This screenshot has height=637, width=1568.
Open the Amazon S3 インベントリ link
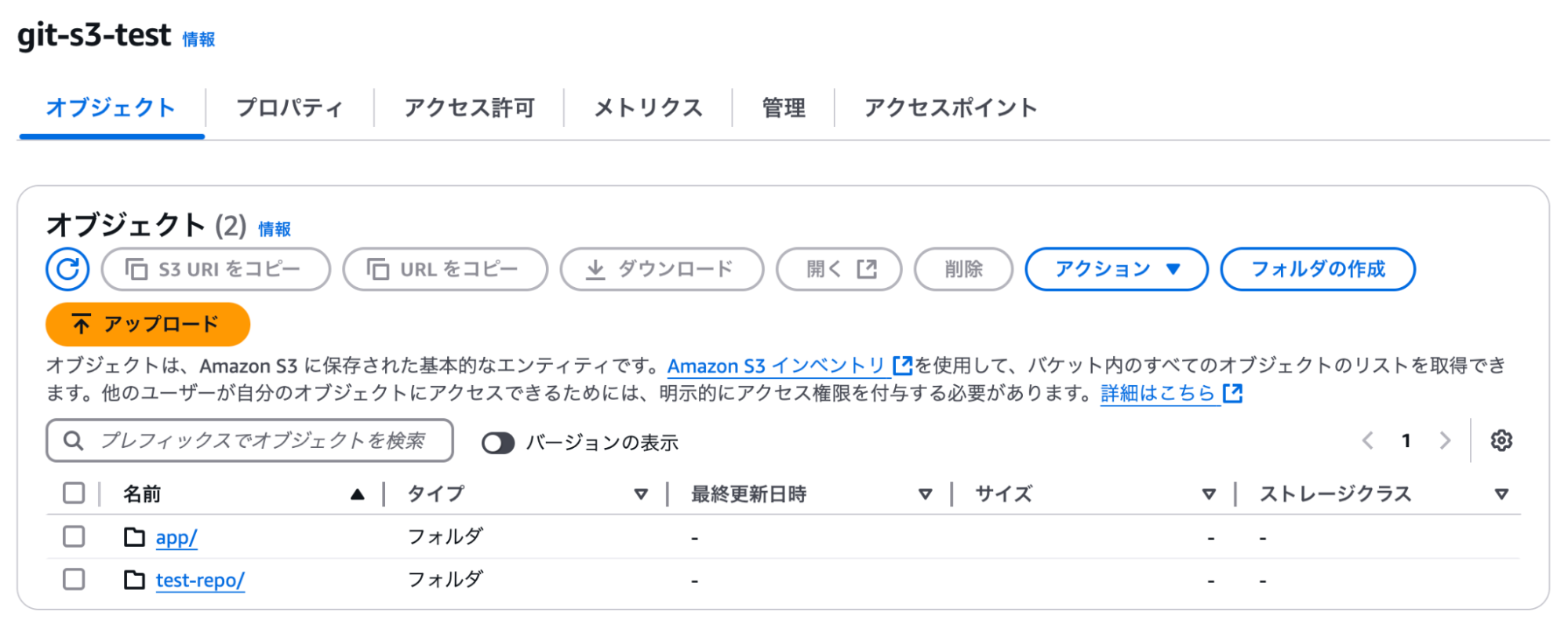pyautogui.click(x=777, y=366)
